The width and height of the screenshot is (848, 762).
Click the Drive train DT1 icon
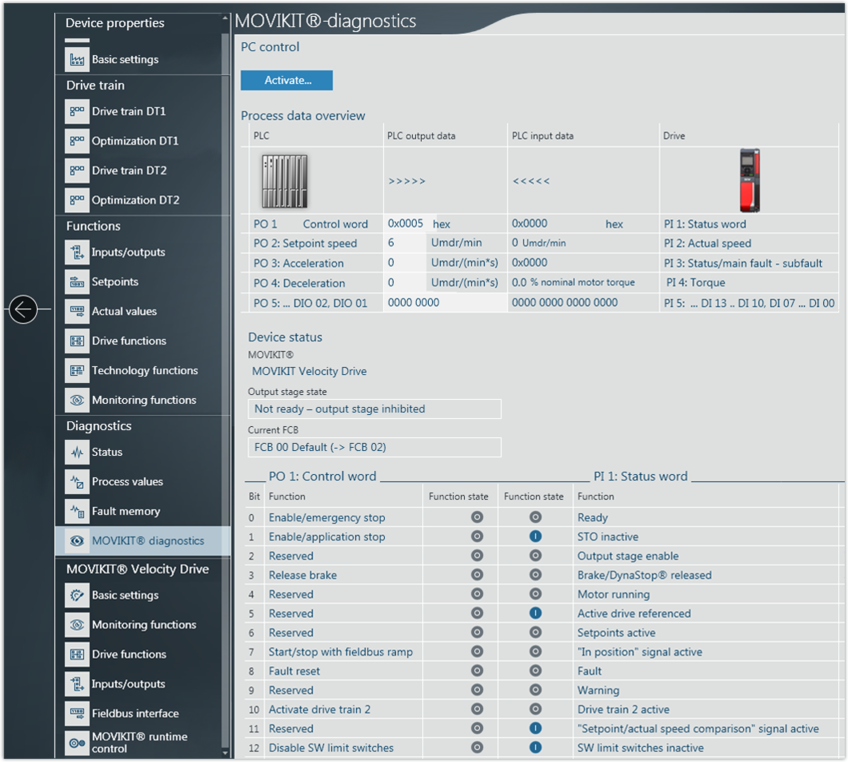pos(77,112)
